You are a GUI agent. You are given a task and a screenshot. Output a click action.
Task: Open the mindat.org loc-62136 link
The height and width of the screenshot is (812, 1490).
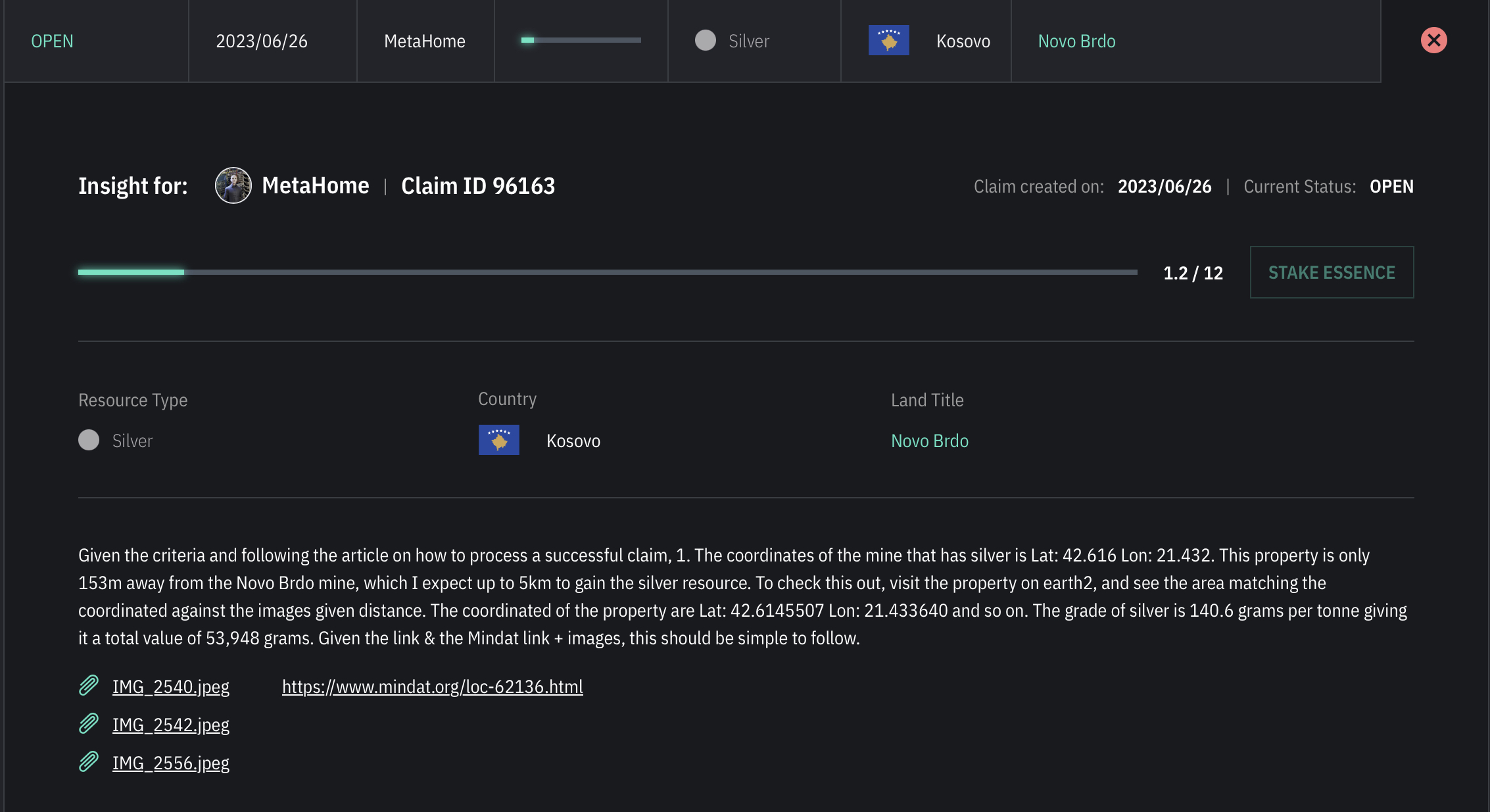pos(432,686)
